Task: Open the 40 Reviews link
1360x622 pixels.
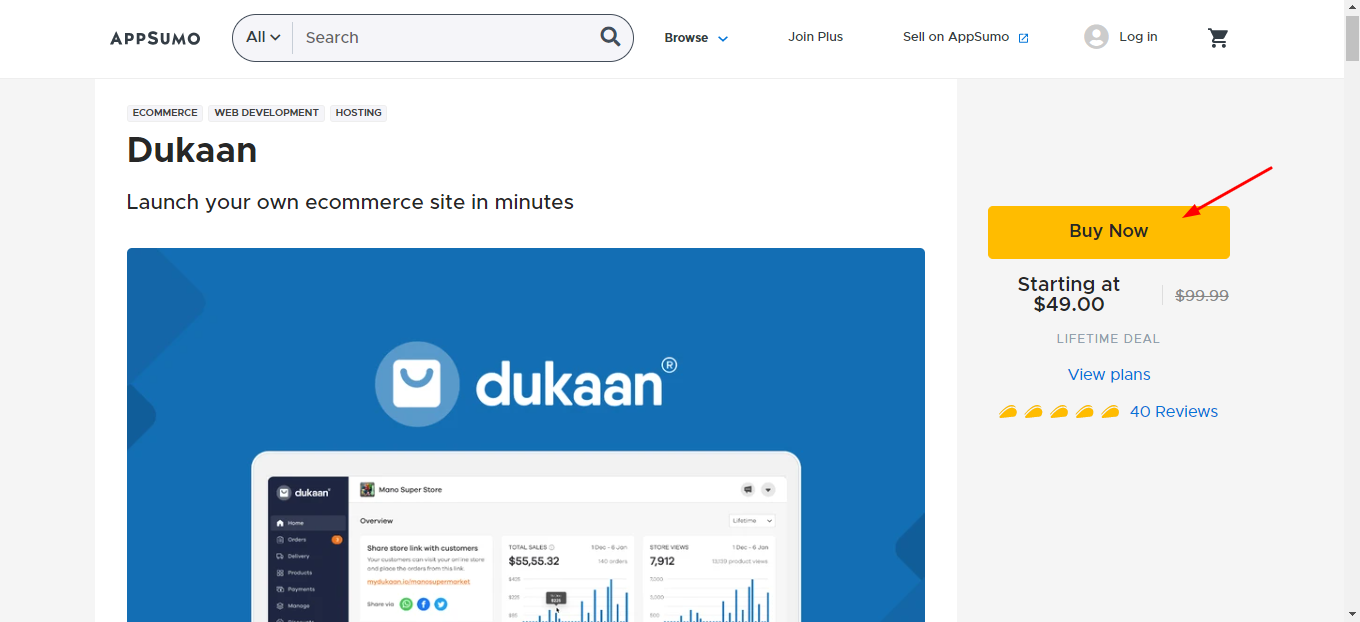Action: (x=1173, y=412)
